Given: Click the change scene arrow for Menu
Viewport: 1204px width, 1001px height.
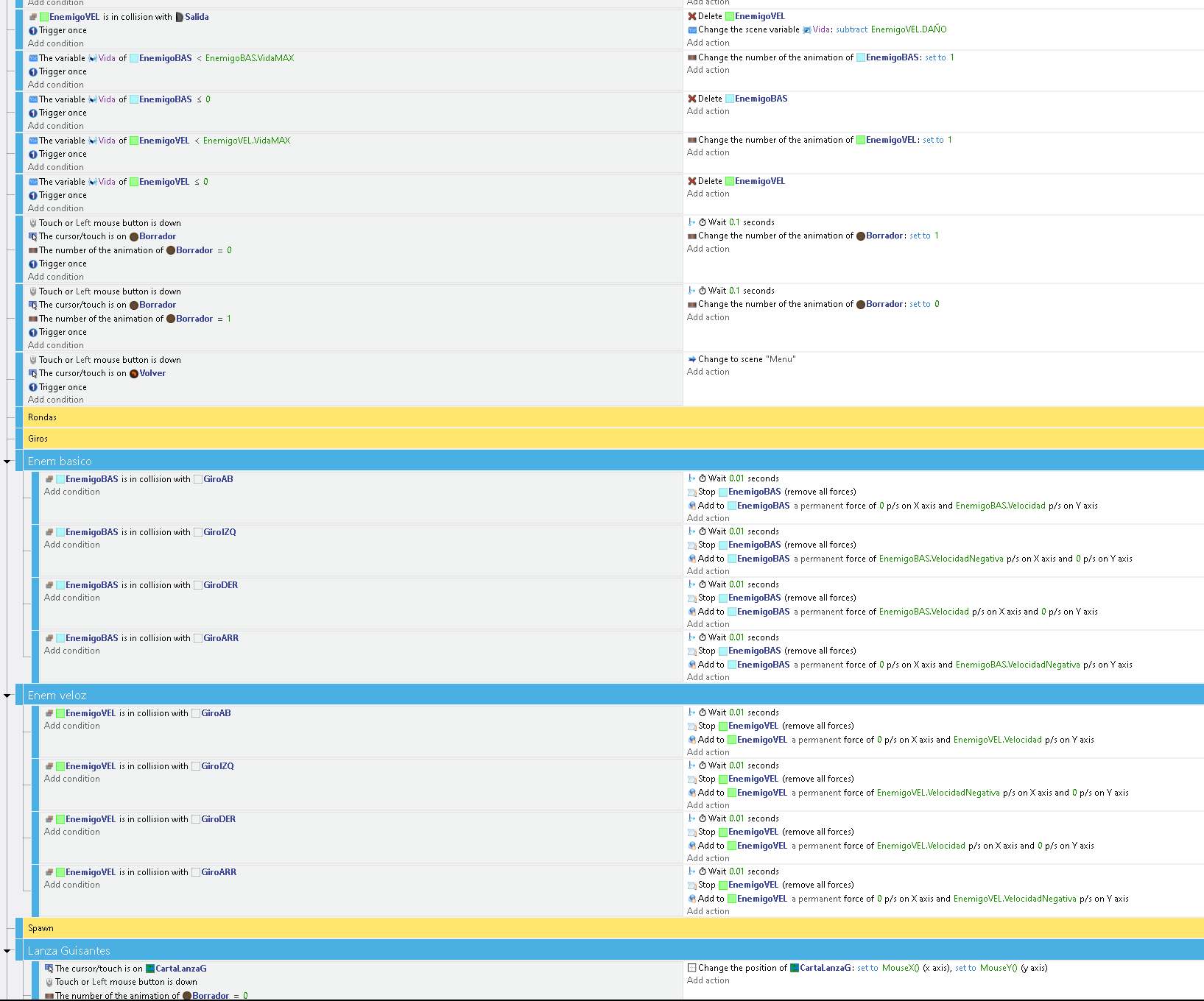Looking at the screenshot, I should point(691,359).
